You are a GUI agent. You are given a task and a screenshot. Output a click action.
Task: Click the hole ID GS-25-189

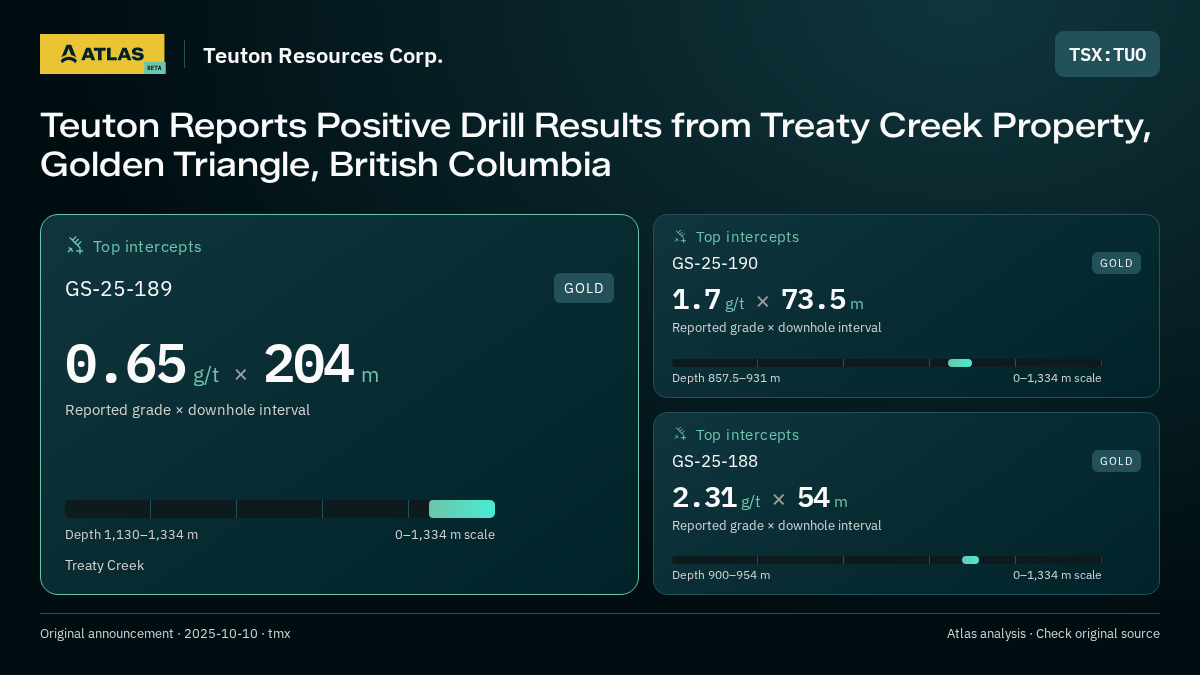[x=119, y=289]
